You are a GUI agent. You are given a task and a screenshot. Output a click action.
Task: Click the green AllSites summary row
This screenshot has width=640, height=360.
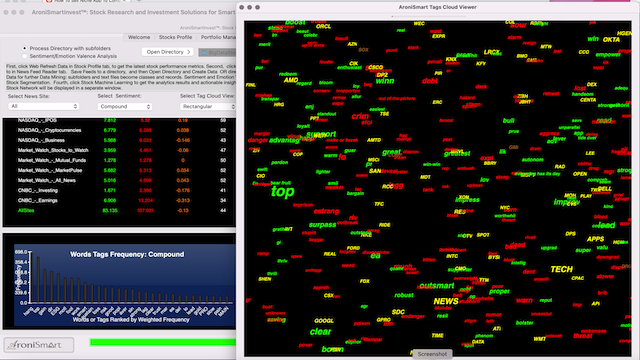119,211
